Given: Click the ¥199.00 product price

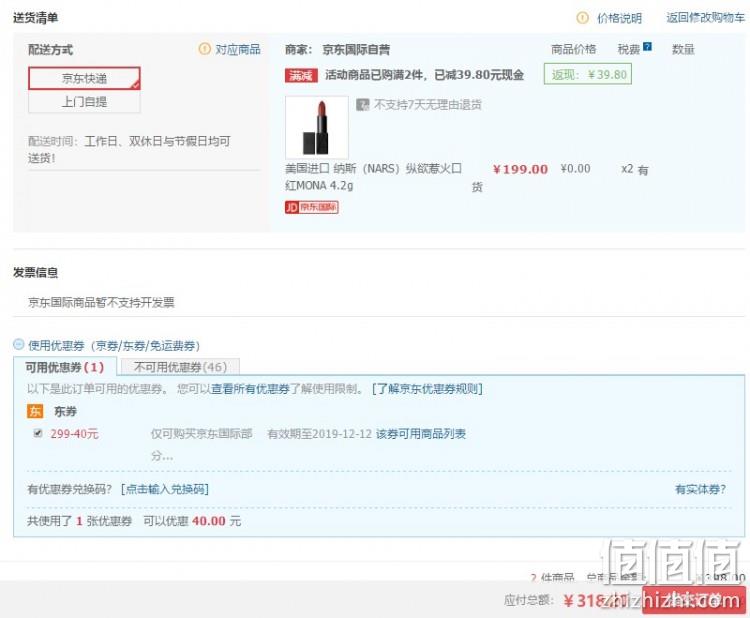Looking at the screenshot, I should [x=520, y=169].
